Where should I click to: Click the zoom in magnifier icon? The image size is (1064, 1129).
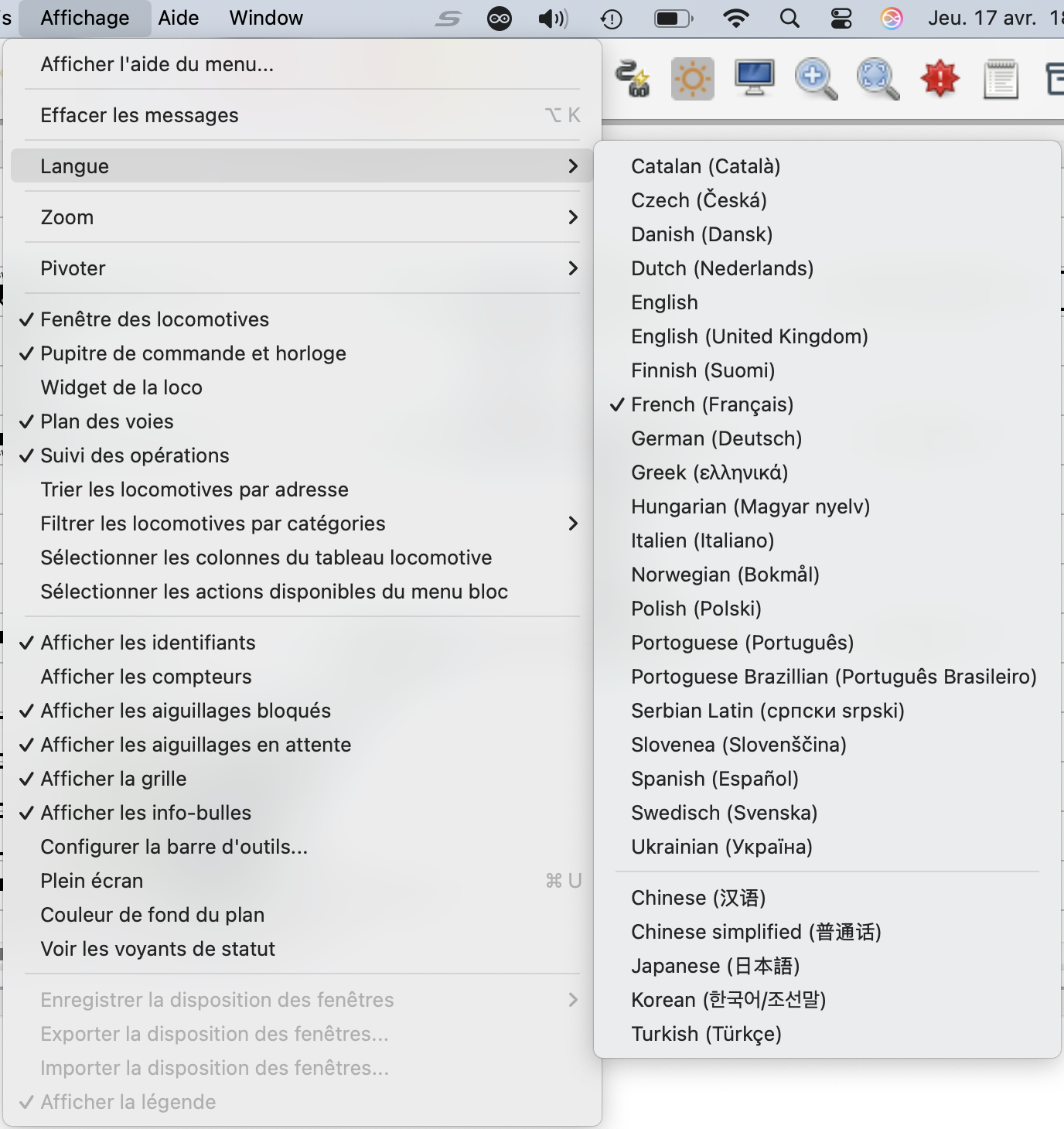[x=816, y=79]
